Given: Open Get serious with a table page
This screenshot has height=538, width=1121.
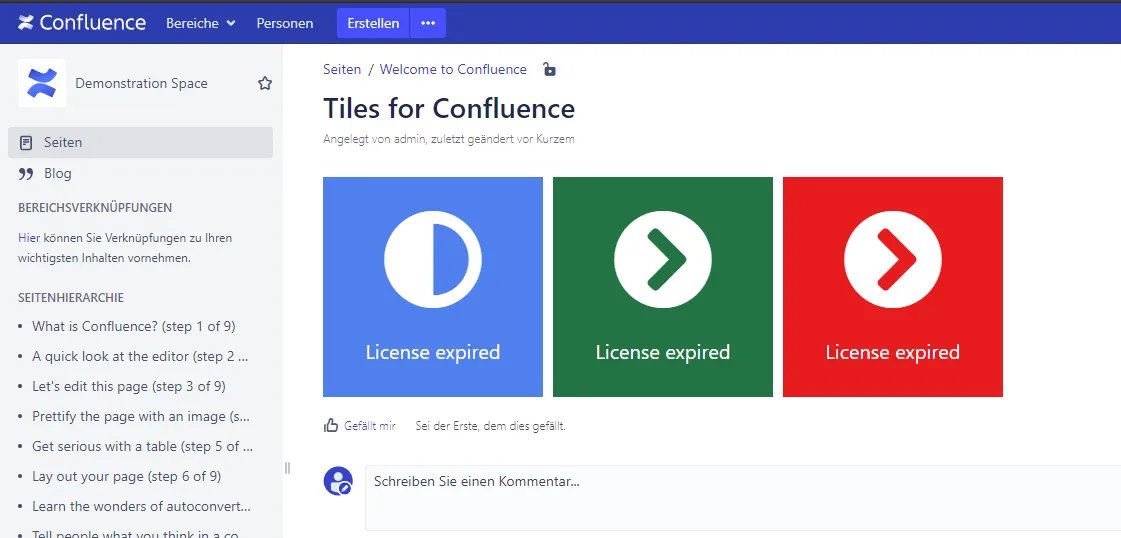Looking at the screenshot, I should (142, 447).
